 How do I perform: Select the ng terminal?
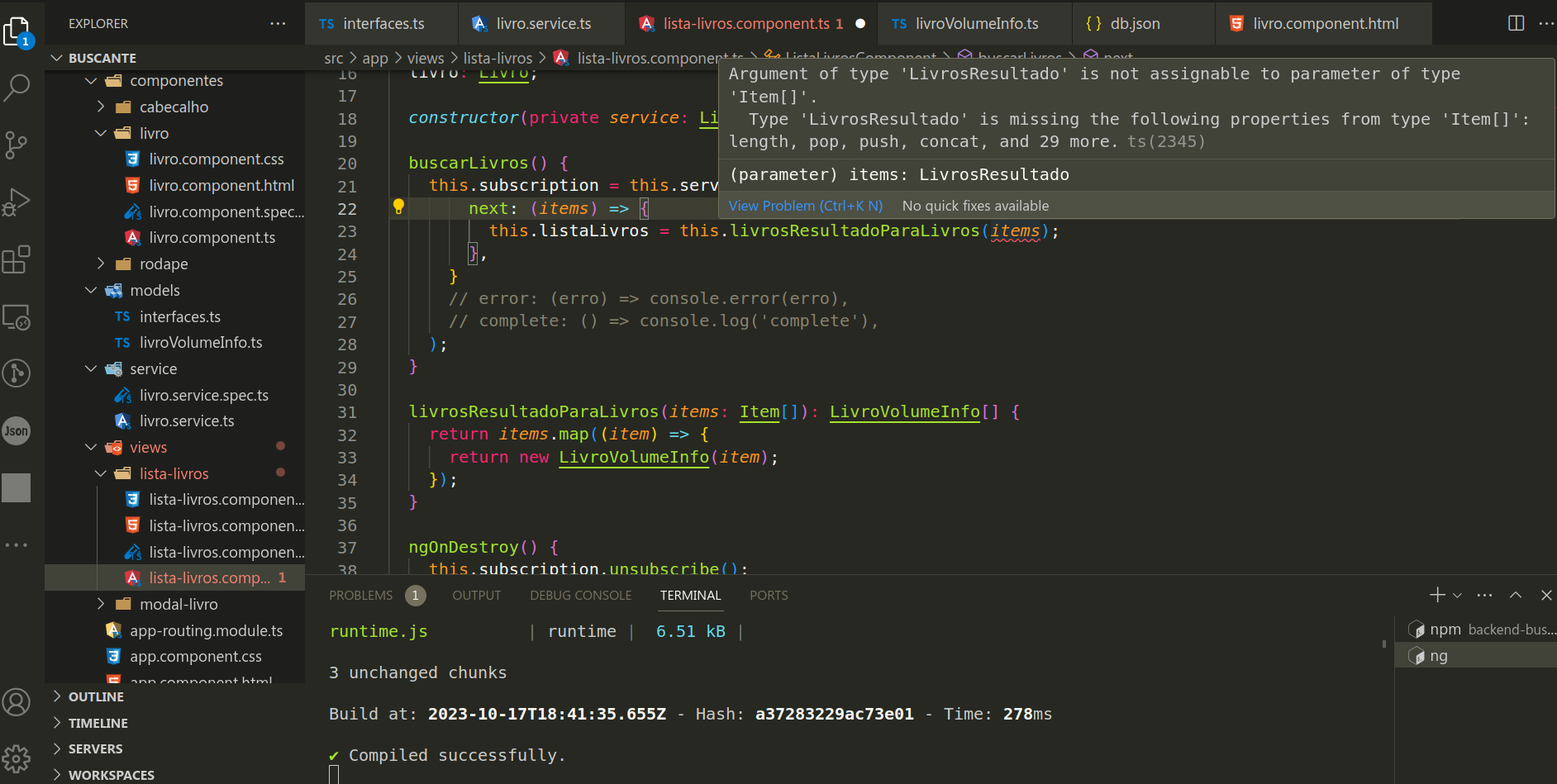tap(1476, 656)
